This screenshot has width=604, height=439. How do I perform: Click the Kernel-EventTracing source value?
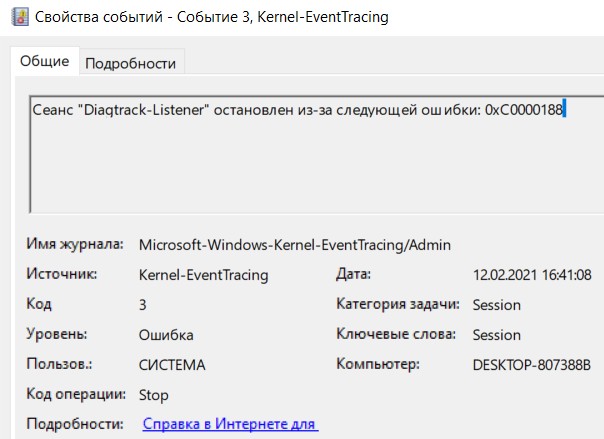204,274
